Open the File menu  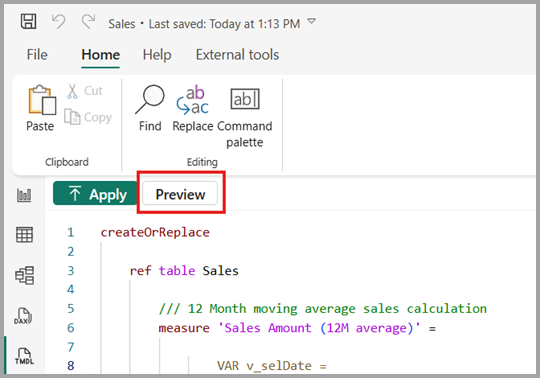[x=37, y=55]
